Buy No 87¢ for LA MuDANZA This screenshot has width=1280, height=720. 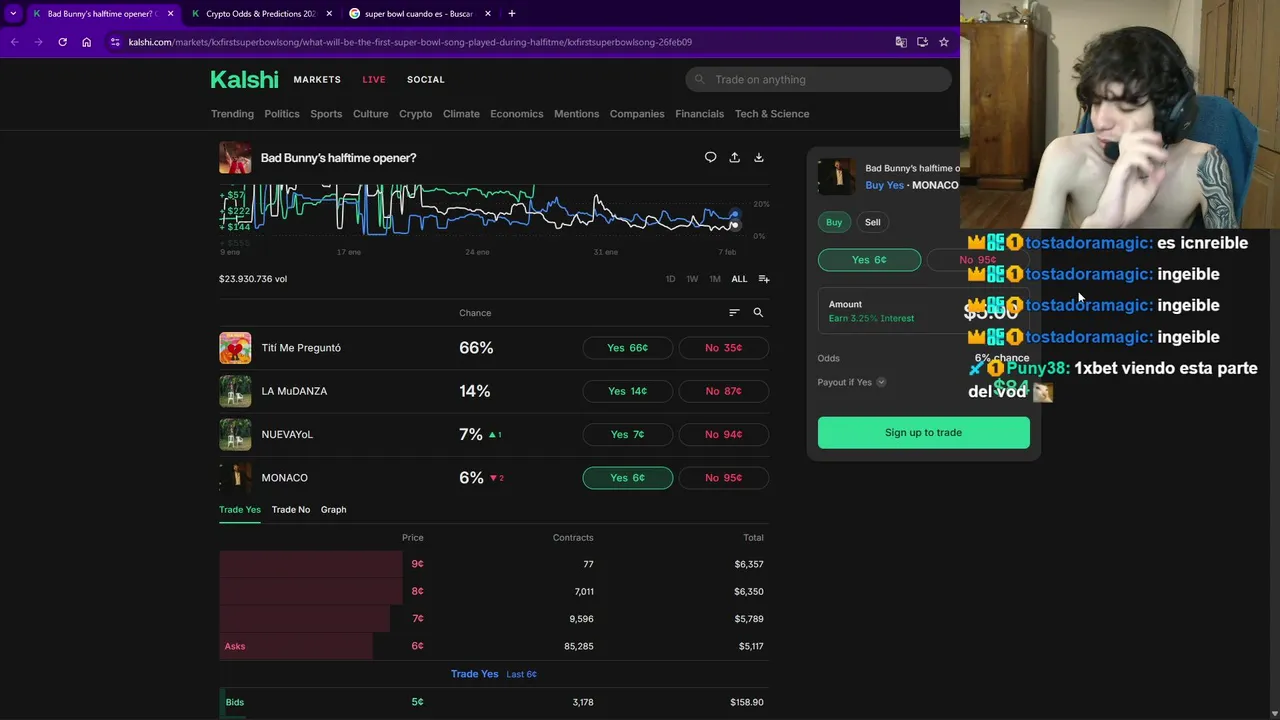(723, 391)
